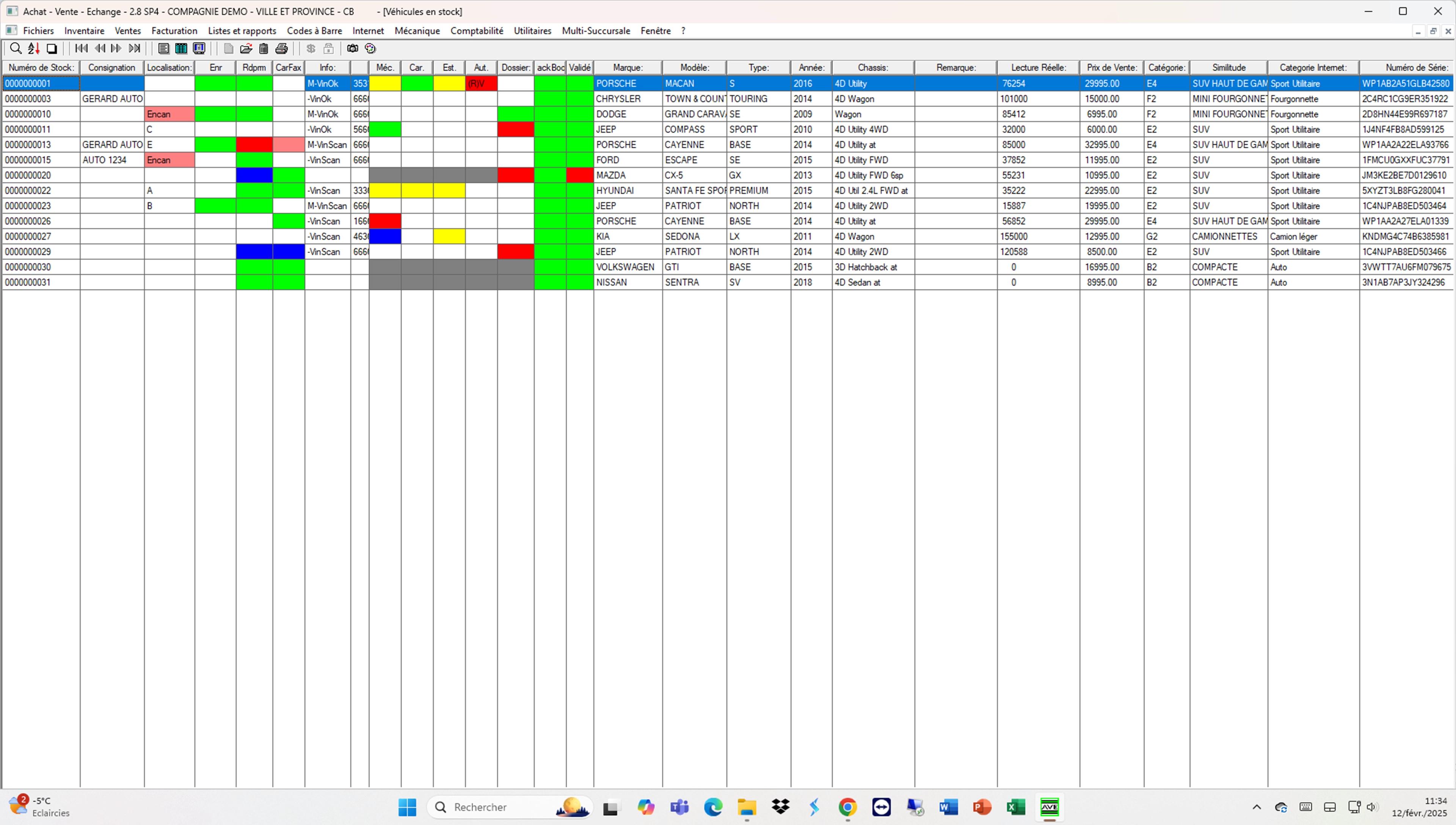
Task: Click the dollar sign toolbar icon
Action: (x=311, y=48)
